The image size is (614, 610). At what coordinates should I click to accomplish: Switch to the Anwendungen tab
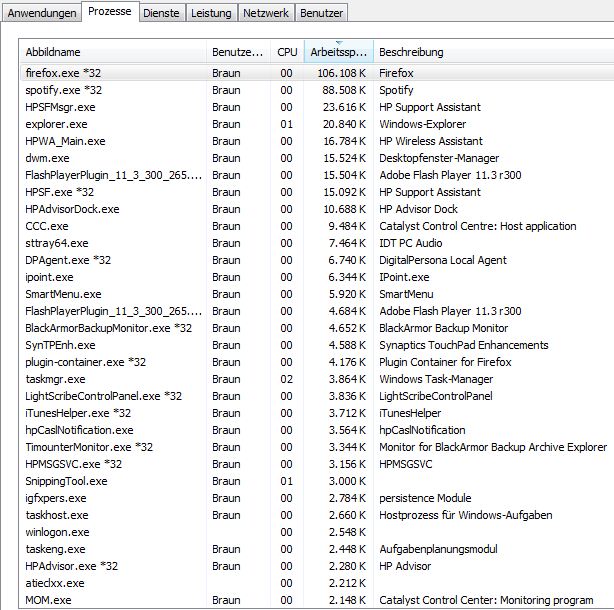point(40,14)
